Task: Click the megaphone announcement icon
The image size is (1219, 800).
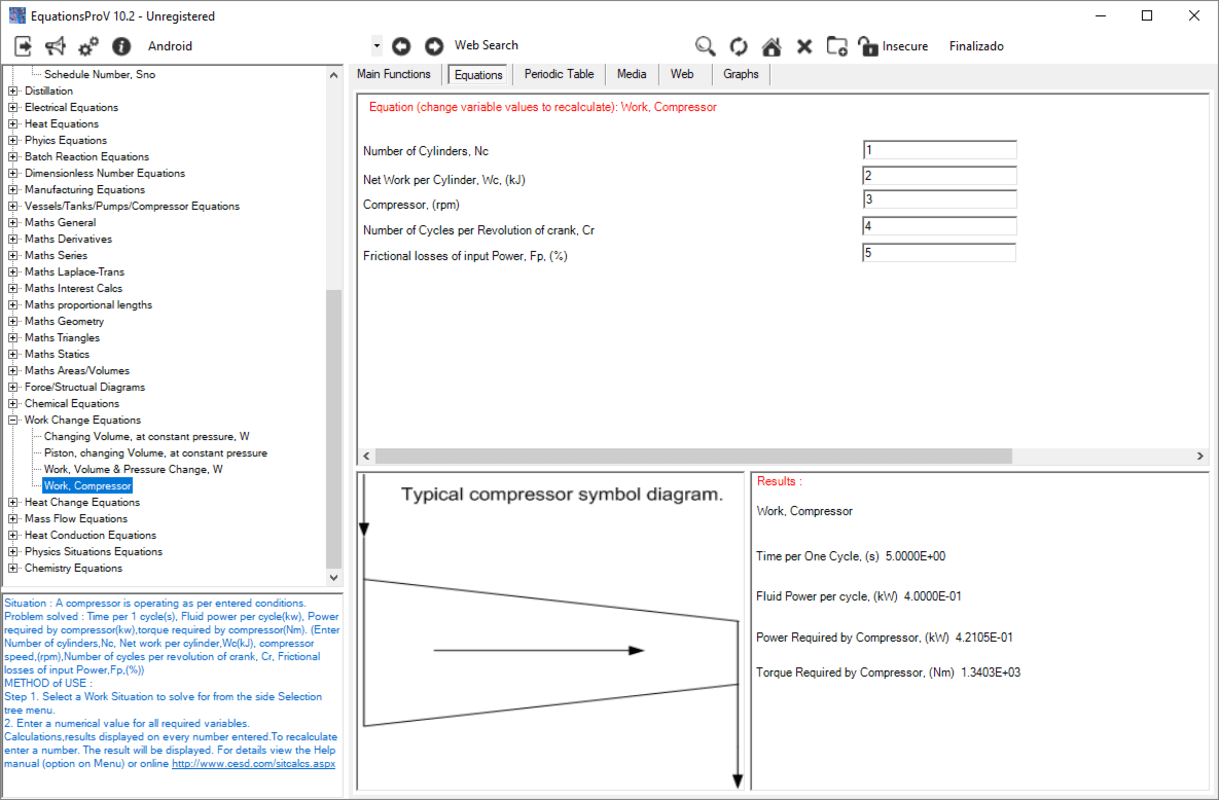Action: point(56,46)
